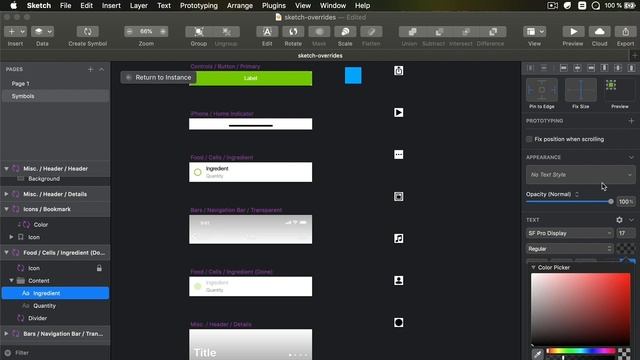Click the opacity 100% field

click(626, 201)
